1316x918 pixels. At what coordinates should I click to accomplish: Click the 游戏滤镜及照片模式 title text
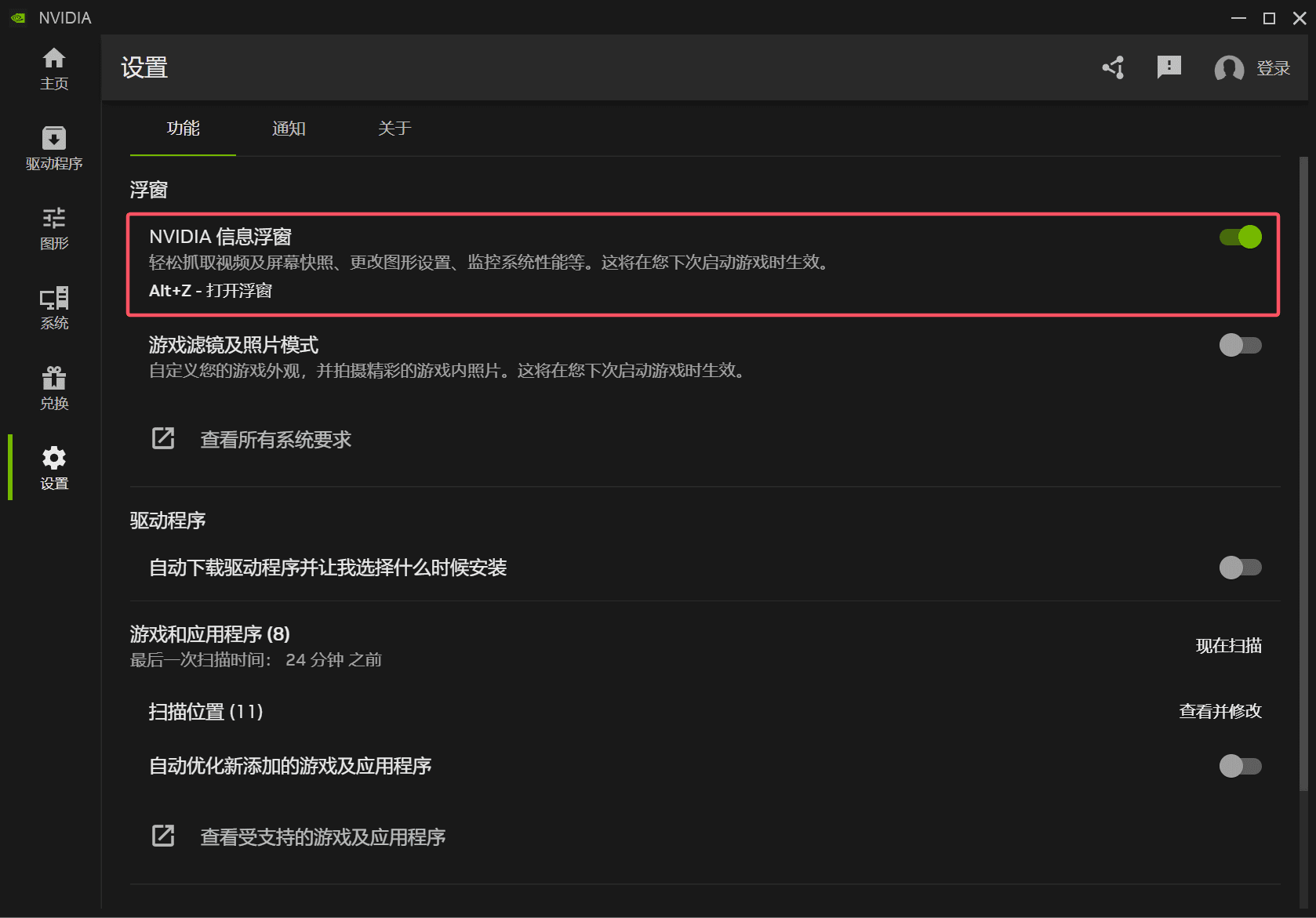coord(234,345)
